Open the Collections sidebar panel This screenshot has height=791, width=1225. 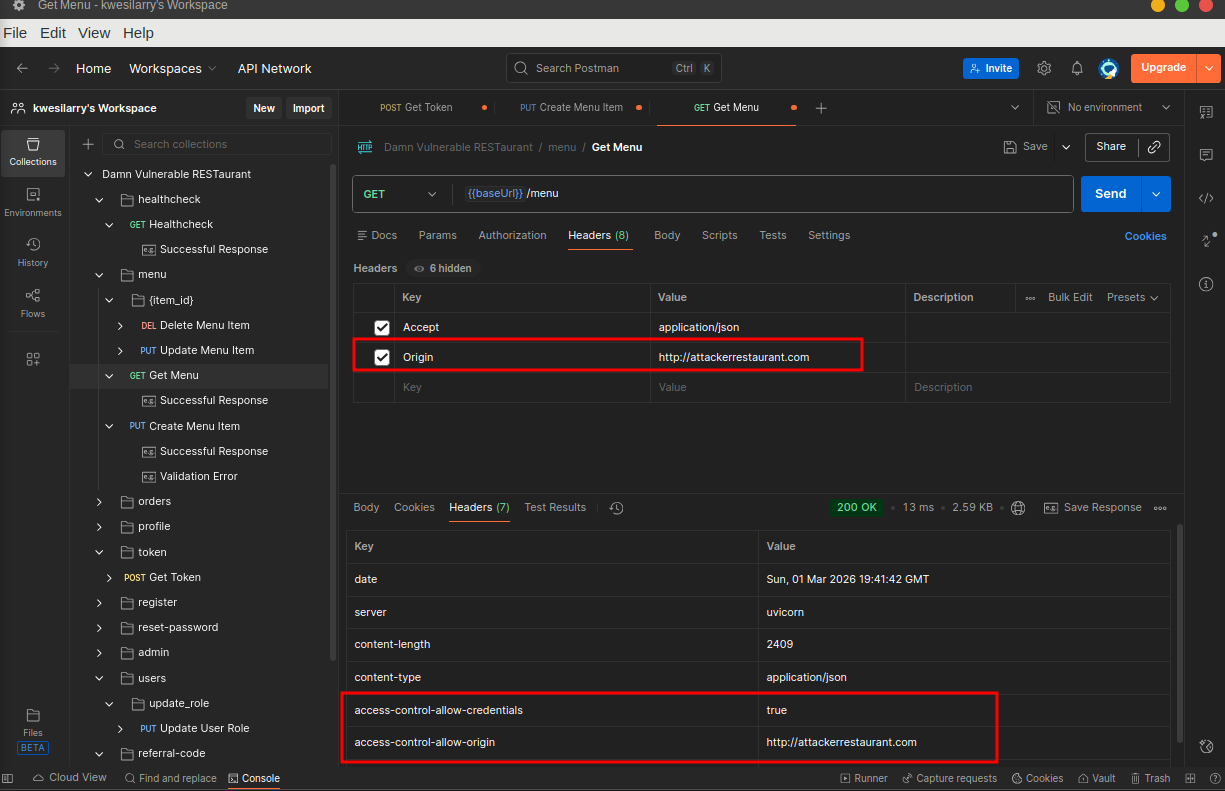coord(33,151)
